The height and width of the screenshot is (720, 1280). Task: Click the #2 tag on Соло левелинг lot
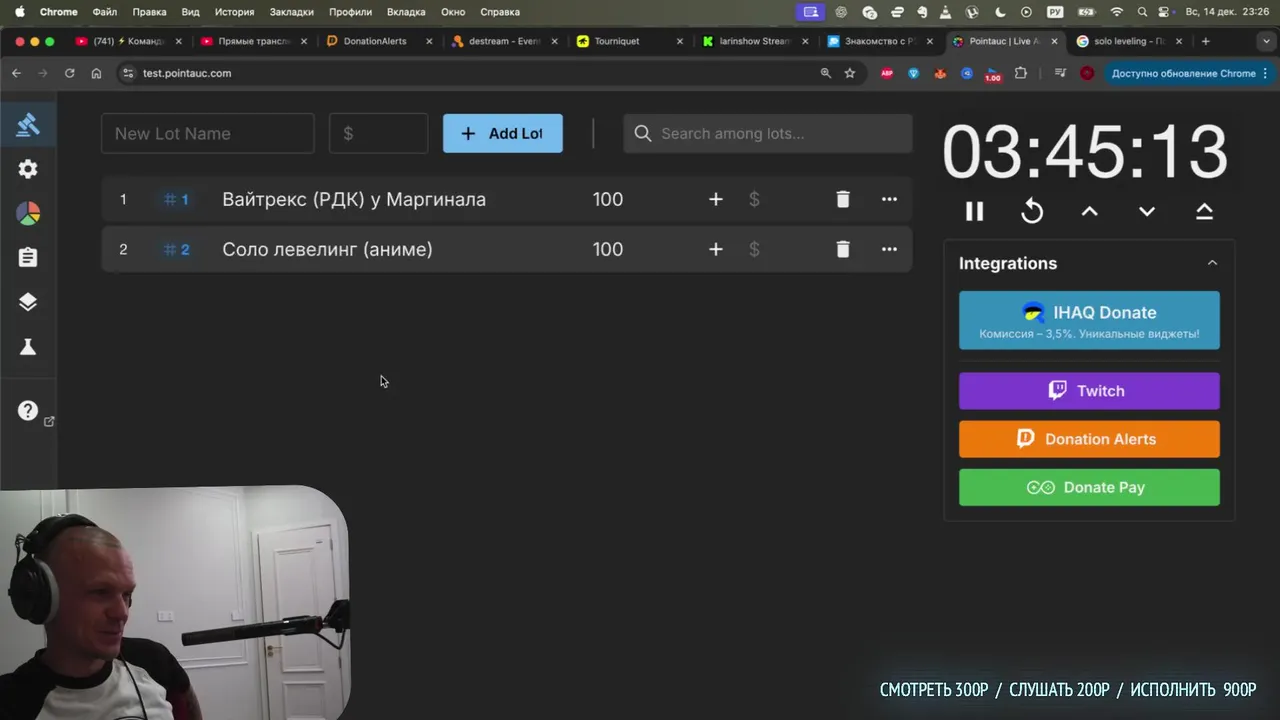coord(176,249)
